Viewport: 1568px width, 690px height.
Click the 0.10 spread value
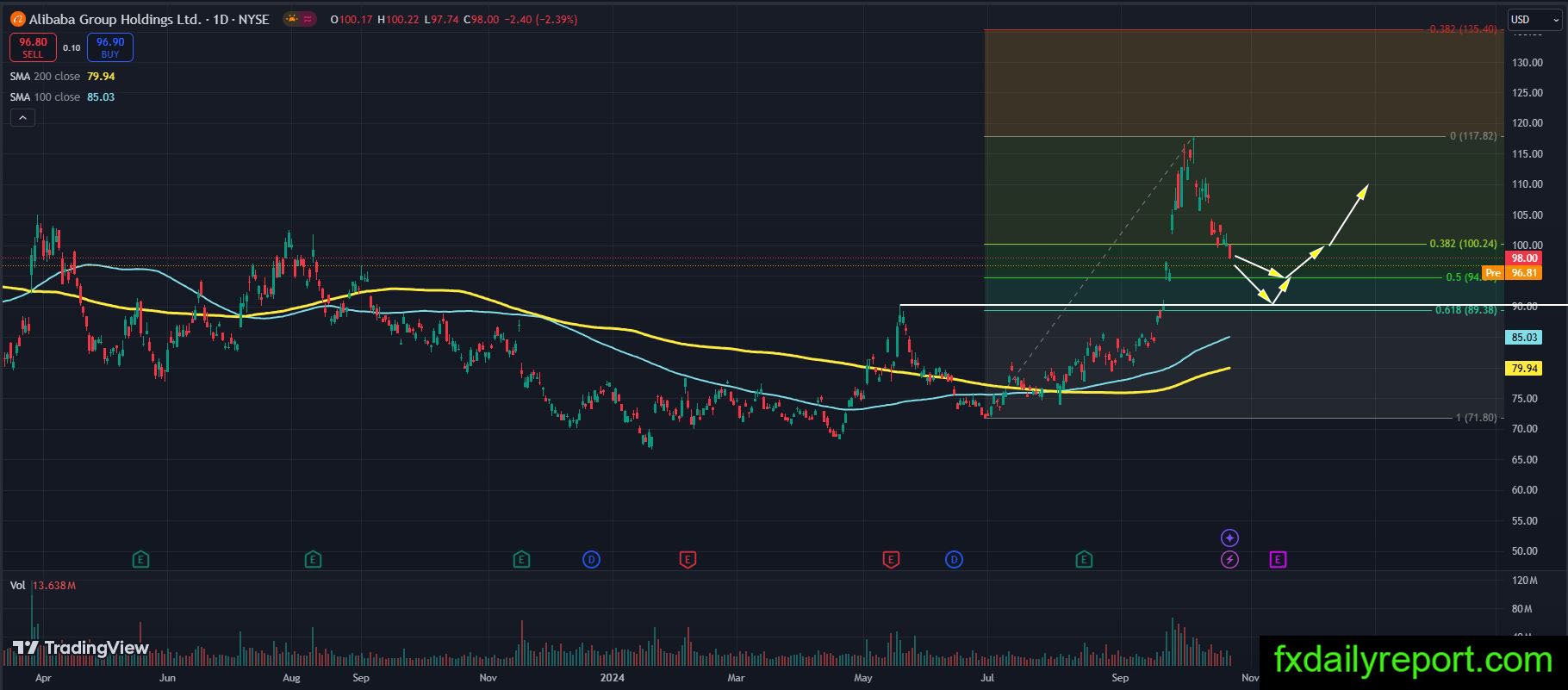[72, 48]
